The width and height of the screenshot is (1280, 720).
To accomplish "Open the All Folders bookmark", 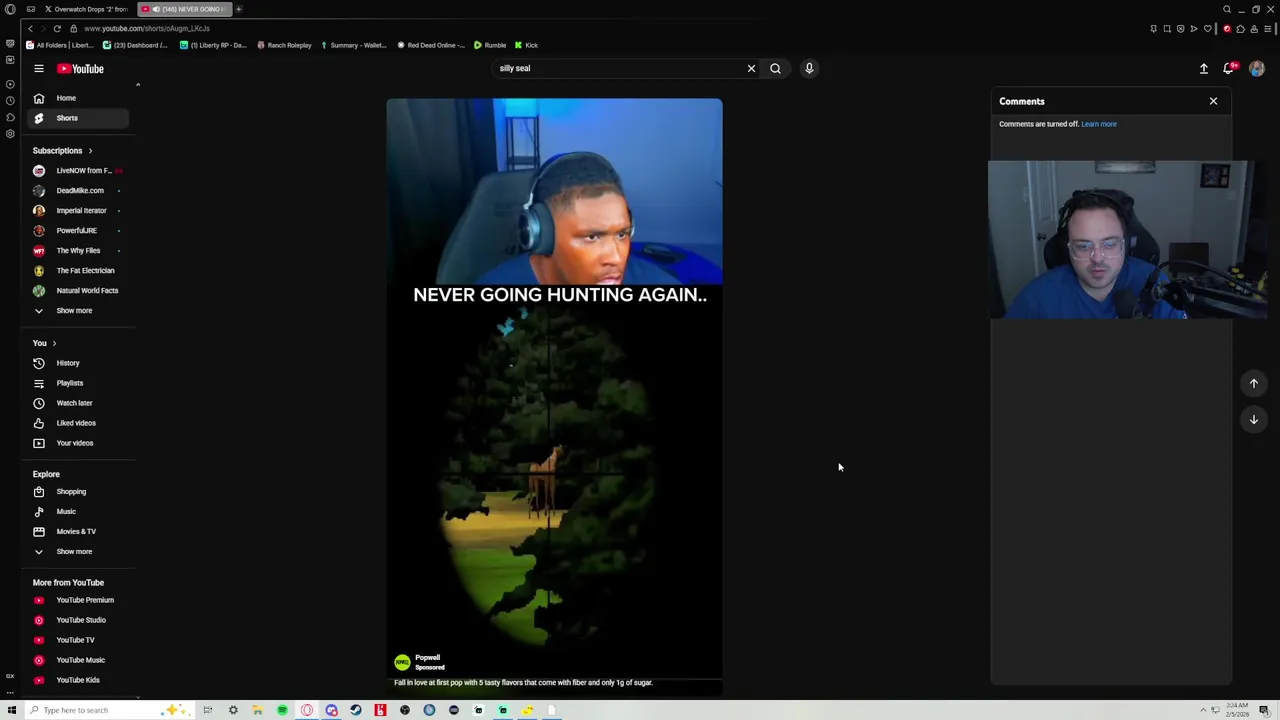I will click(59, 45).
